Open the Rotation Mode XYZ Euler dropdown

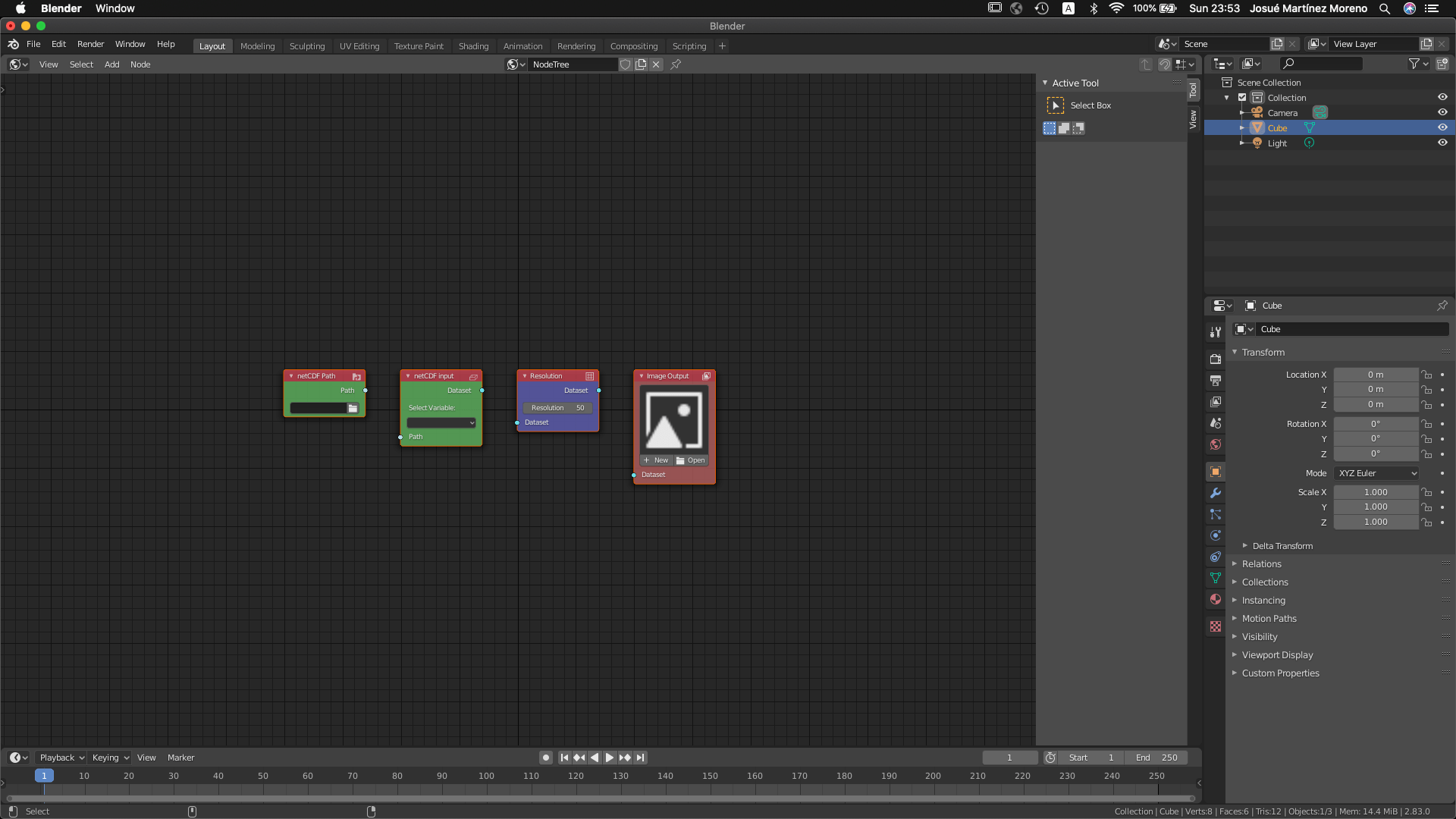pyautogui.click(x=1376, y=472)
